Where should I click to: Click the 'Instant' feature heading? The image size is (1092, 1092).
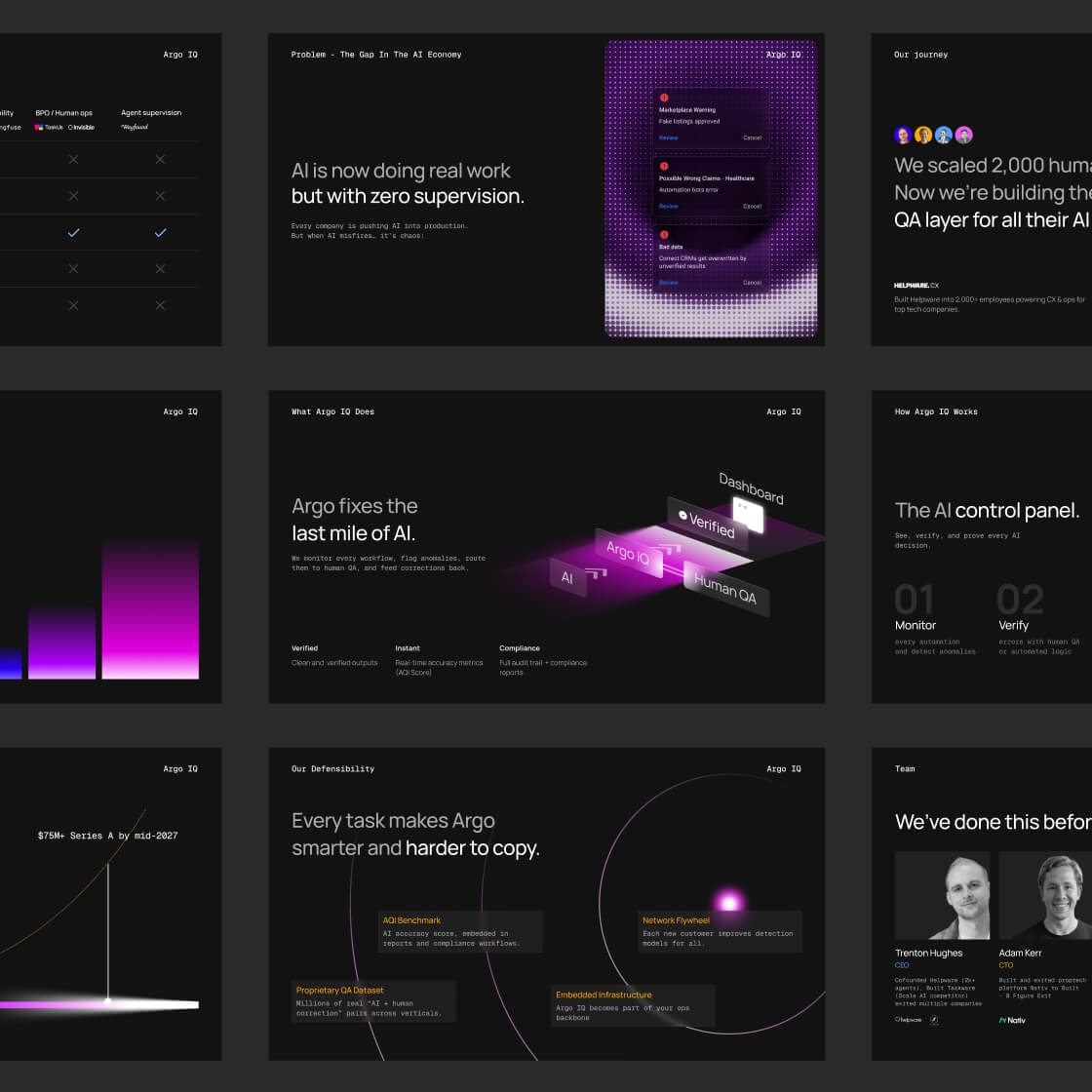pyautogui.click(x=408, y=648)
